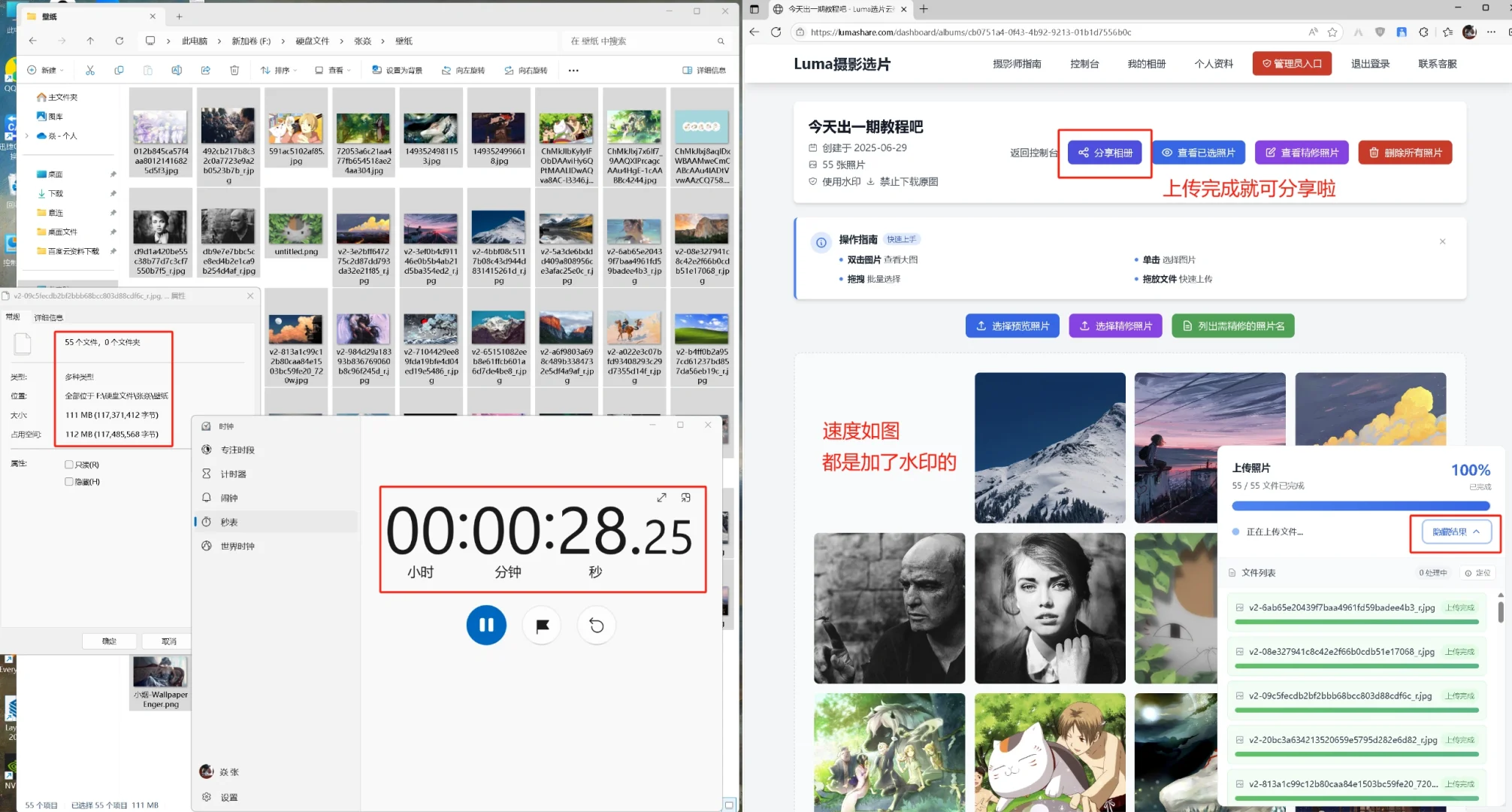Image resolution: width=1512 pixels, height=812 pixels.
Task: Collapse upload results with 隐藏结果 button
Action: coord(1456,532)
